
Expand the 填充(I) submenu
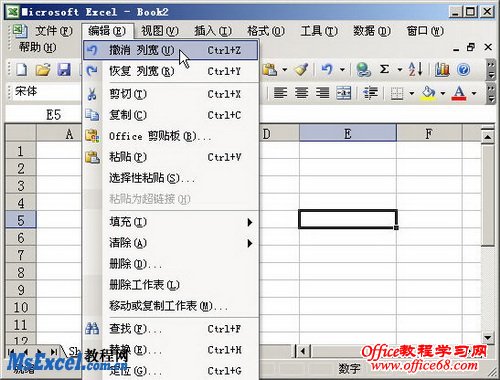pyautogui.click(x=170, y=222)
